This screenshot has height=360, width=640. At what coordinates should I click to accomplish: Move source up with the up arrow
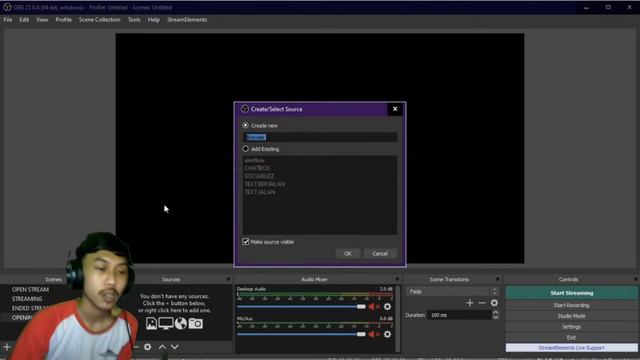[x=162, y=347]
